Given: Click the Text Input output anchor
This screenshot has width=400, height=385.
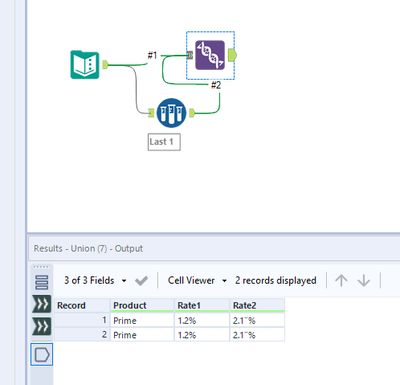Looking at the screenshot, I should click(105, 65).
